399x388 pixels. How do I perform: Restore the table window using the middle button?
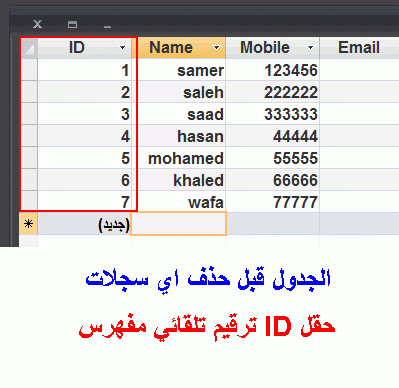[x=72, y=24]
